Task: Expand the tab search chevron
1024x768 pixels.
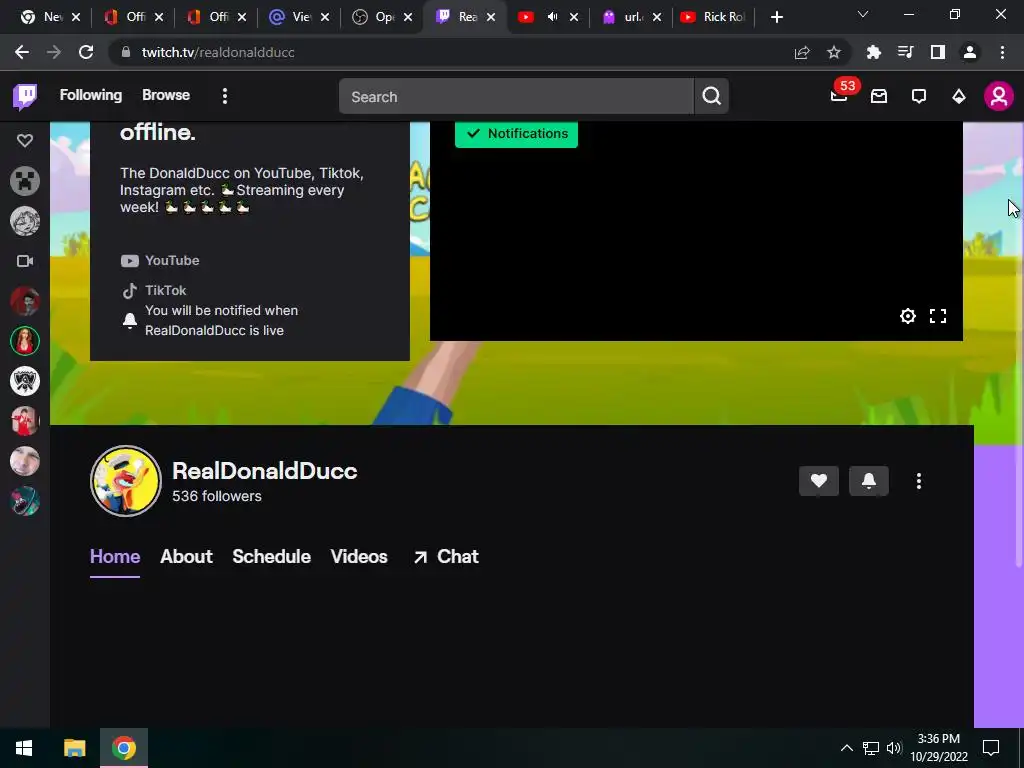Action: click(x=862, y=14)
